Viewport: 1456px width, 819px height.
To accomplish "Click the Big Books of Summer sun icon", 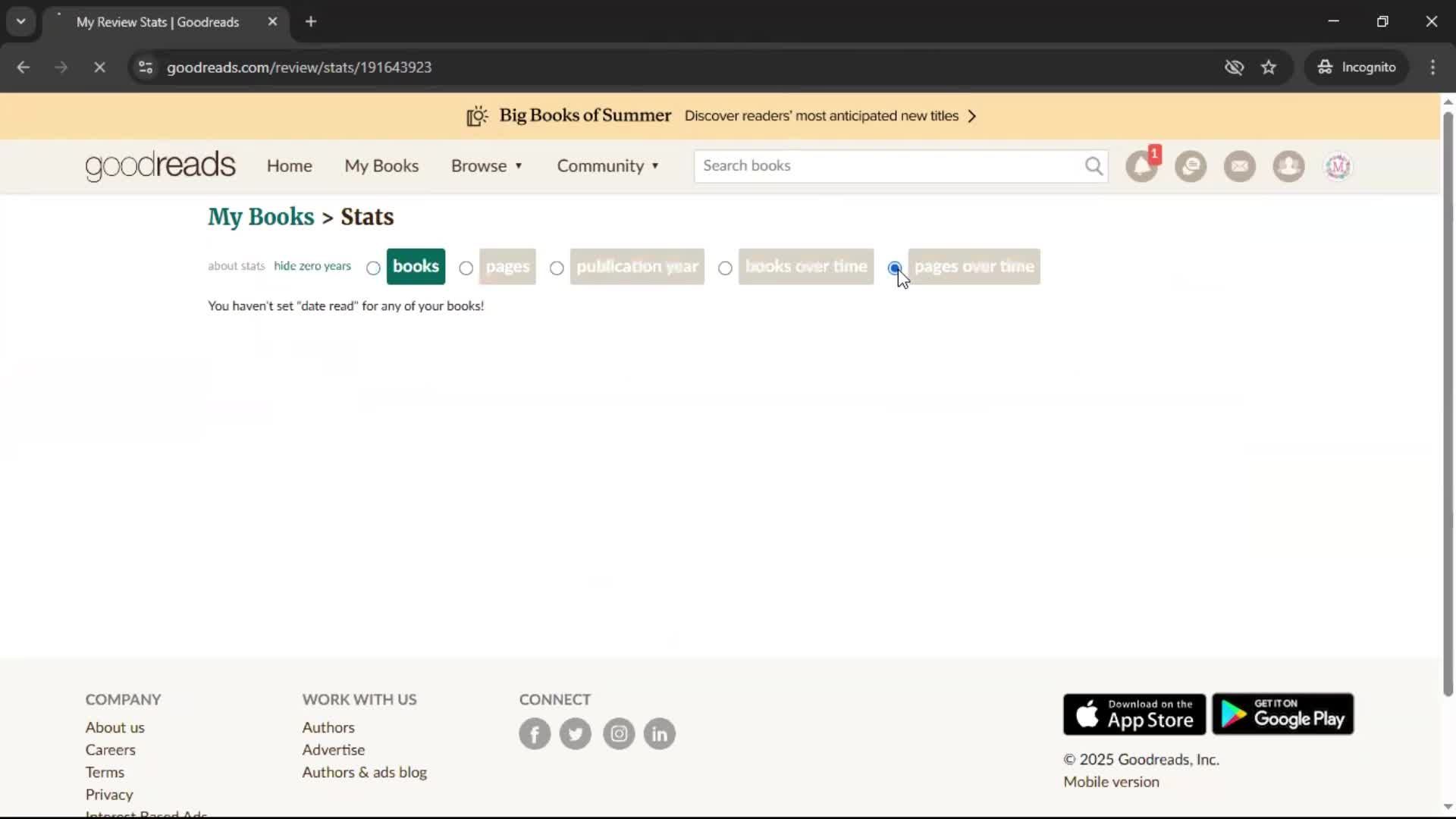I will coord(477,116).
